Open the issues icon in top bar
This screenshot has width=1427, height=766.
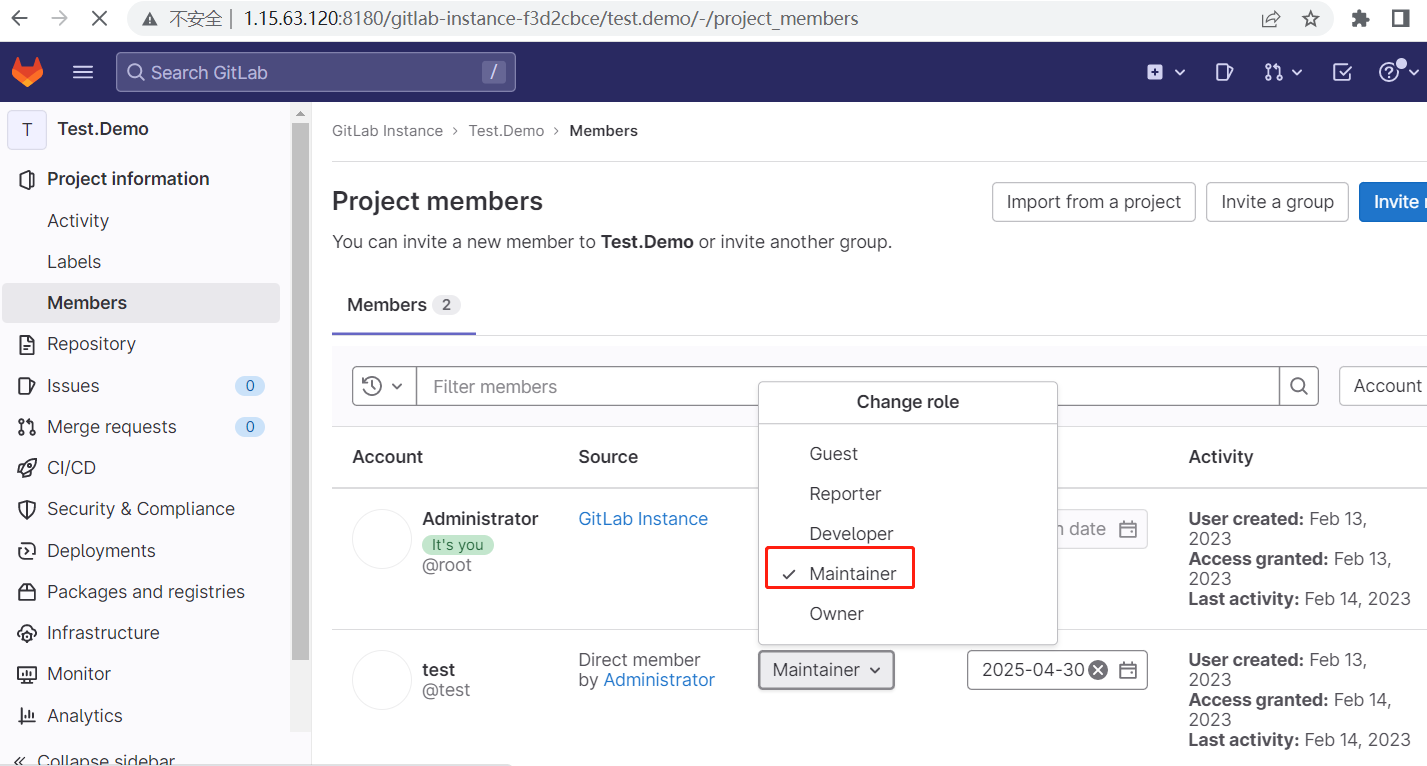click(x=1224, y=72)
